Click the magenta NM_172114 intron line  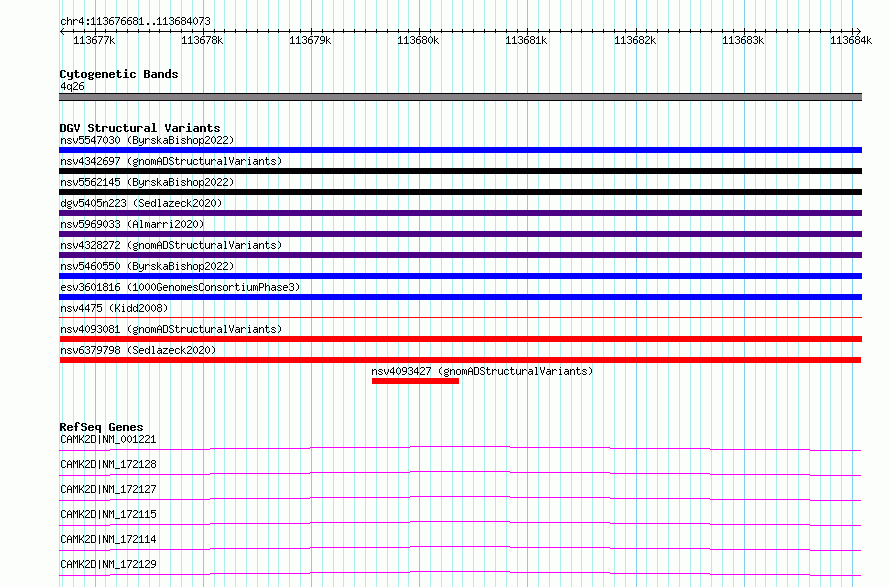tap(460, 547)
